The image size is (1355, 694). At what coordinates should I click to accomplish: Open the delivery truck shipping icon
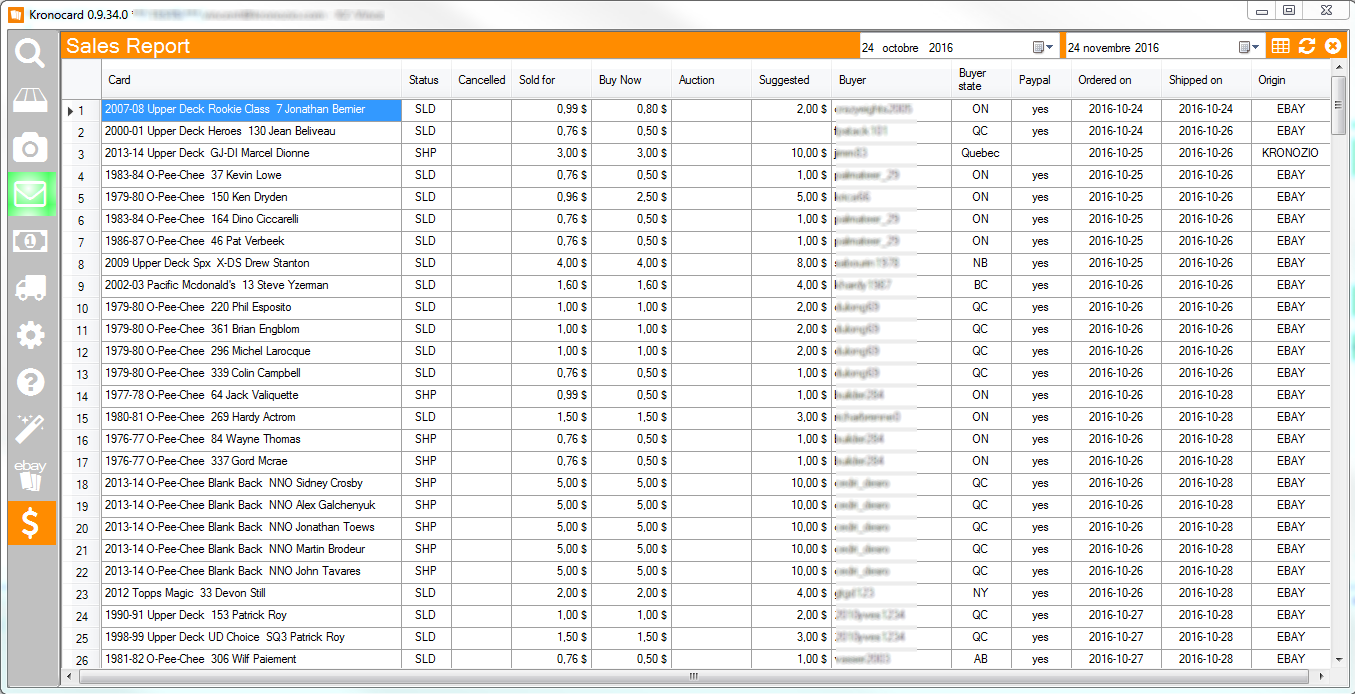30,288
